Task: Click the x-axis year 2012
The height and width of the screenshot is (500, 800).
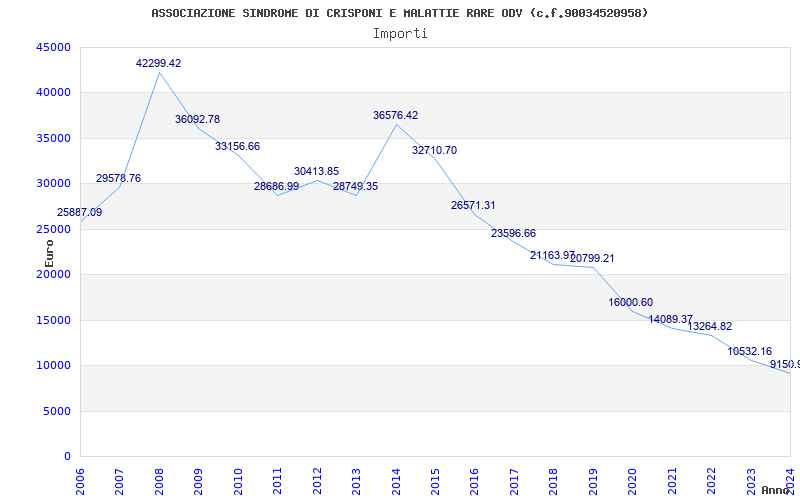Action: pyautogui.click(x=317, y=481)
